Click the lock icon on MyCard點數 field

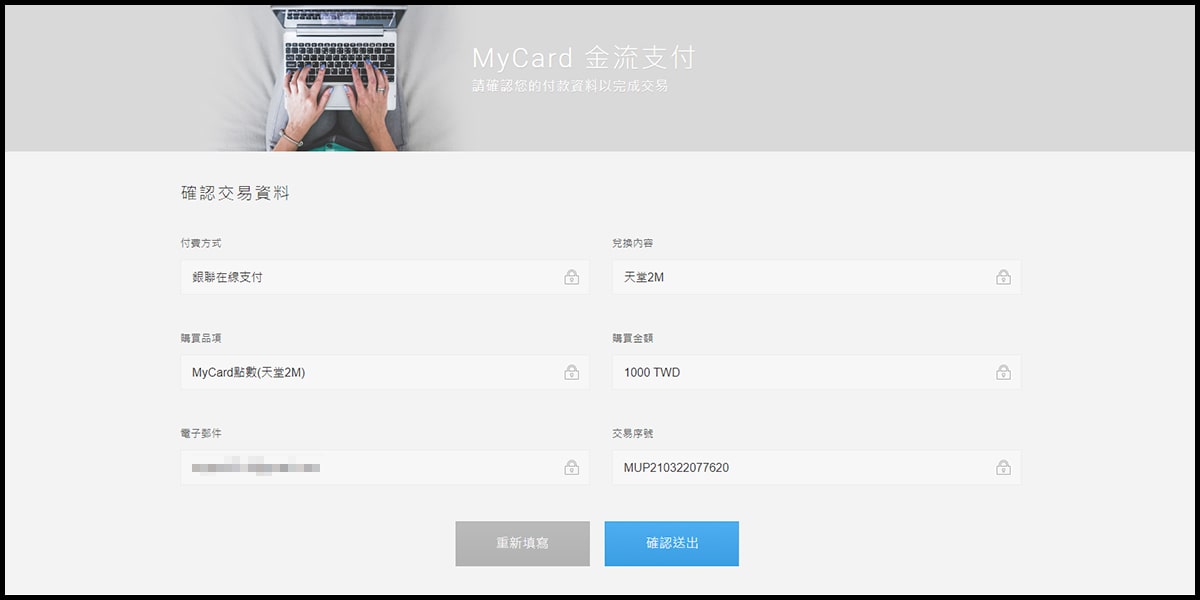tap(572, 372)
